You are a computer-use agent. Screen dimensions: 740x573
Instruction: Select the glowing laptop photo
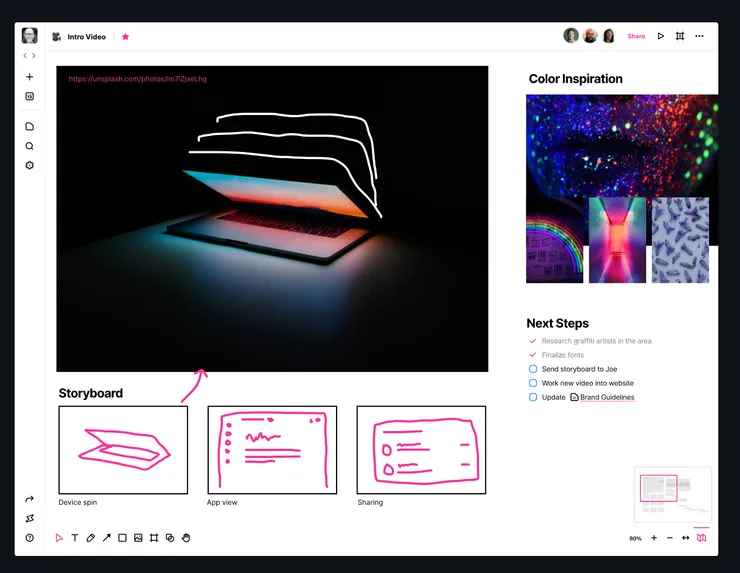tap(272, 219)
